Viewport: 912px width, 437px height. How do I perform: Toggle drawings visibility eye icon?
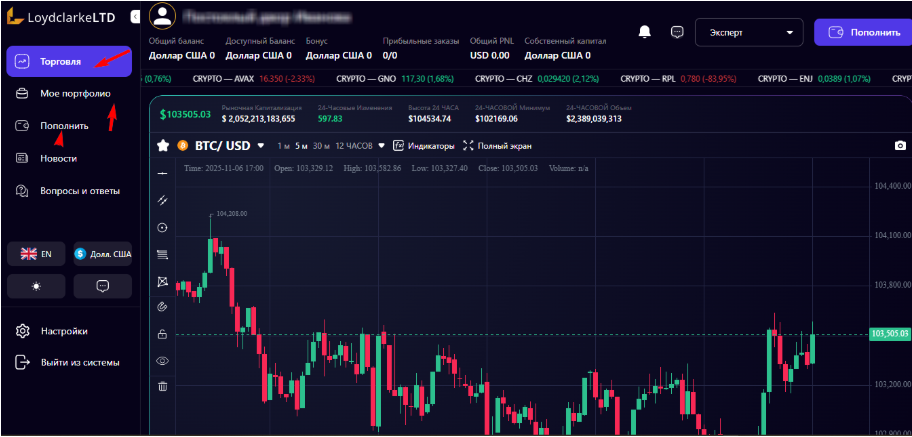tap(163, 361)
